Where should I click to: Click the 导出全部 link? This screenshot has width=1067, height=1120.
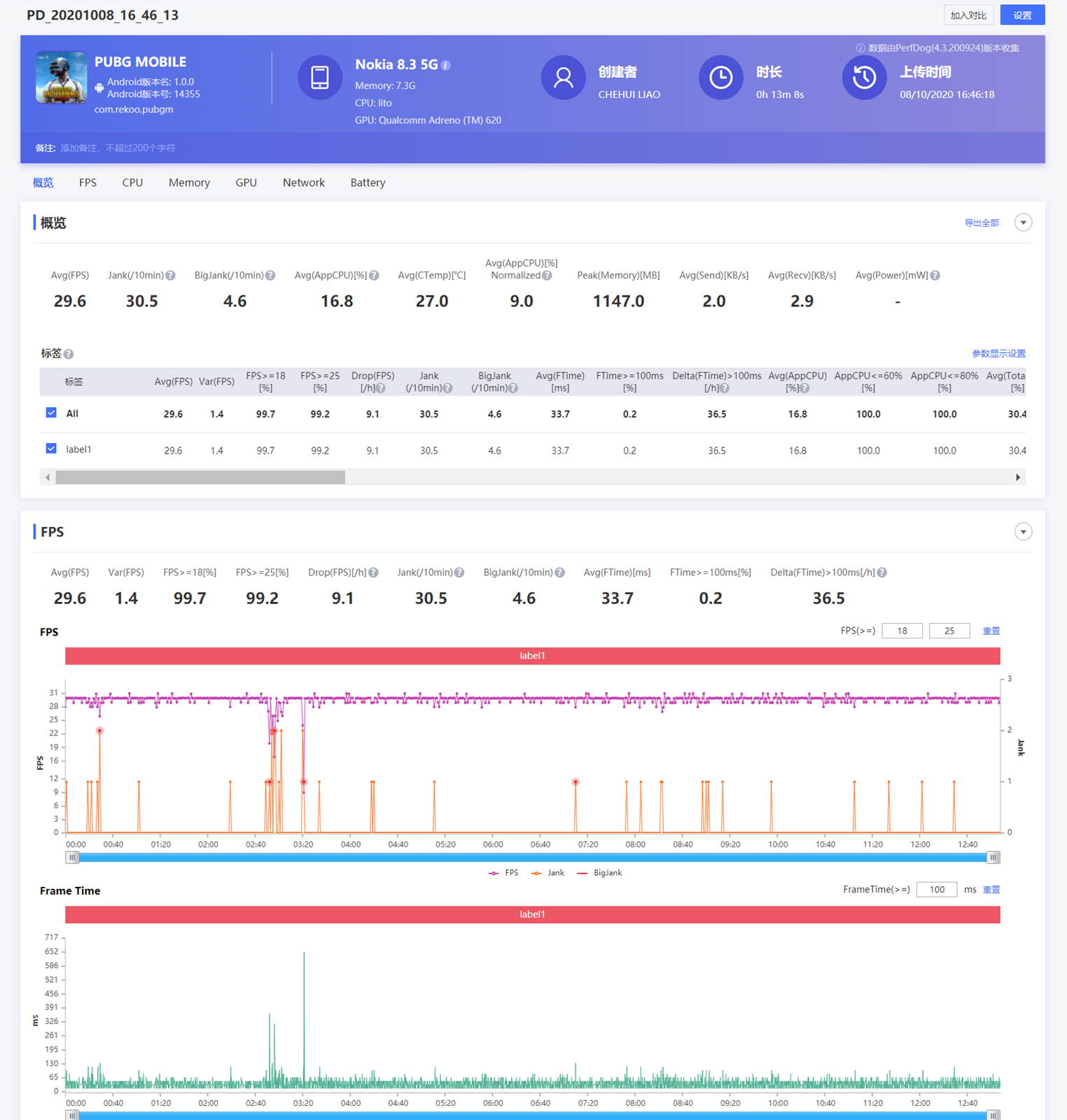(981, 223)
